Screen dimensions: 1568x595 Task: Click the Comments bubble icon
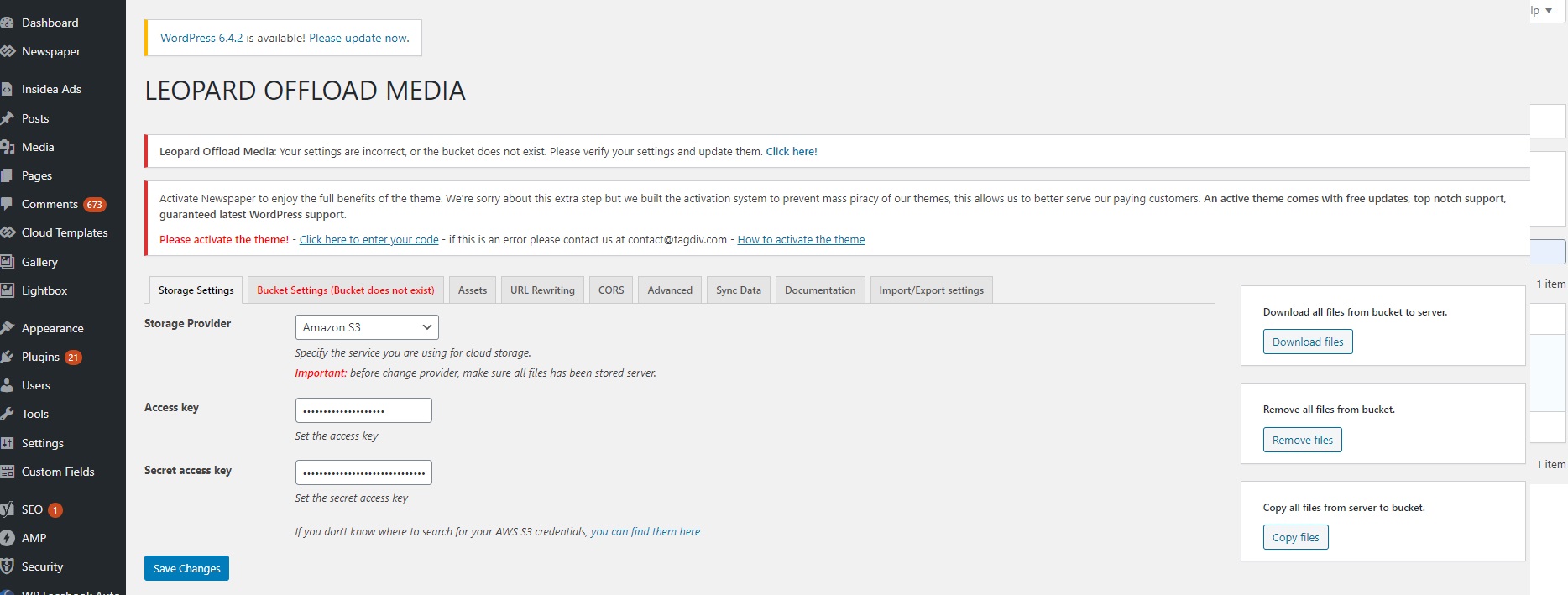tap(6, 204)
